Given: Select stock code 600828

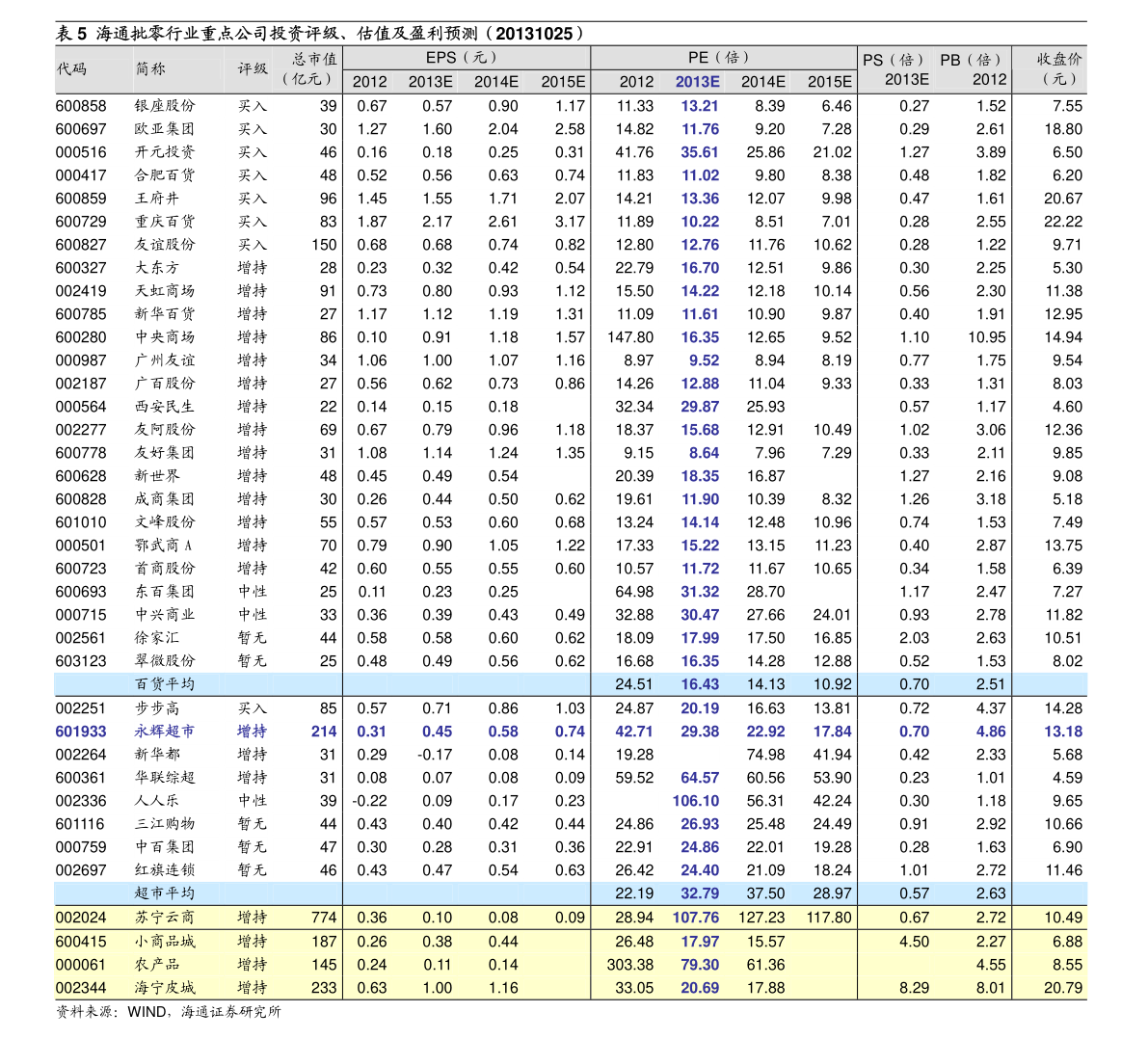Looking at the screenshot, I should 81,499.
